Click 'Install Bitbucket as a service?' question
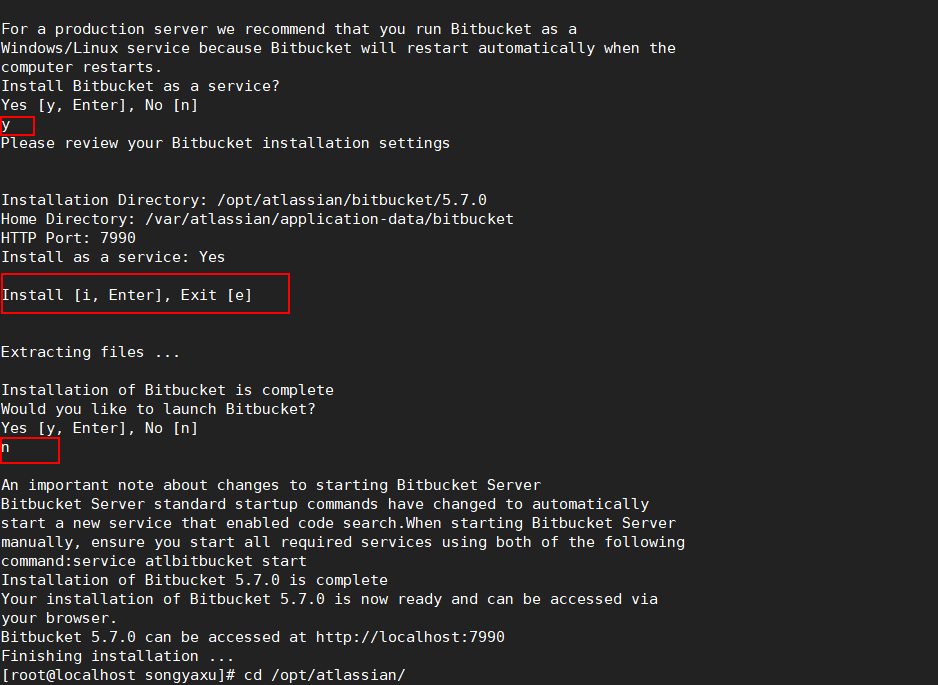This screenshot has width=938, height=685. tap(140, 86)
